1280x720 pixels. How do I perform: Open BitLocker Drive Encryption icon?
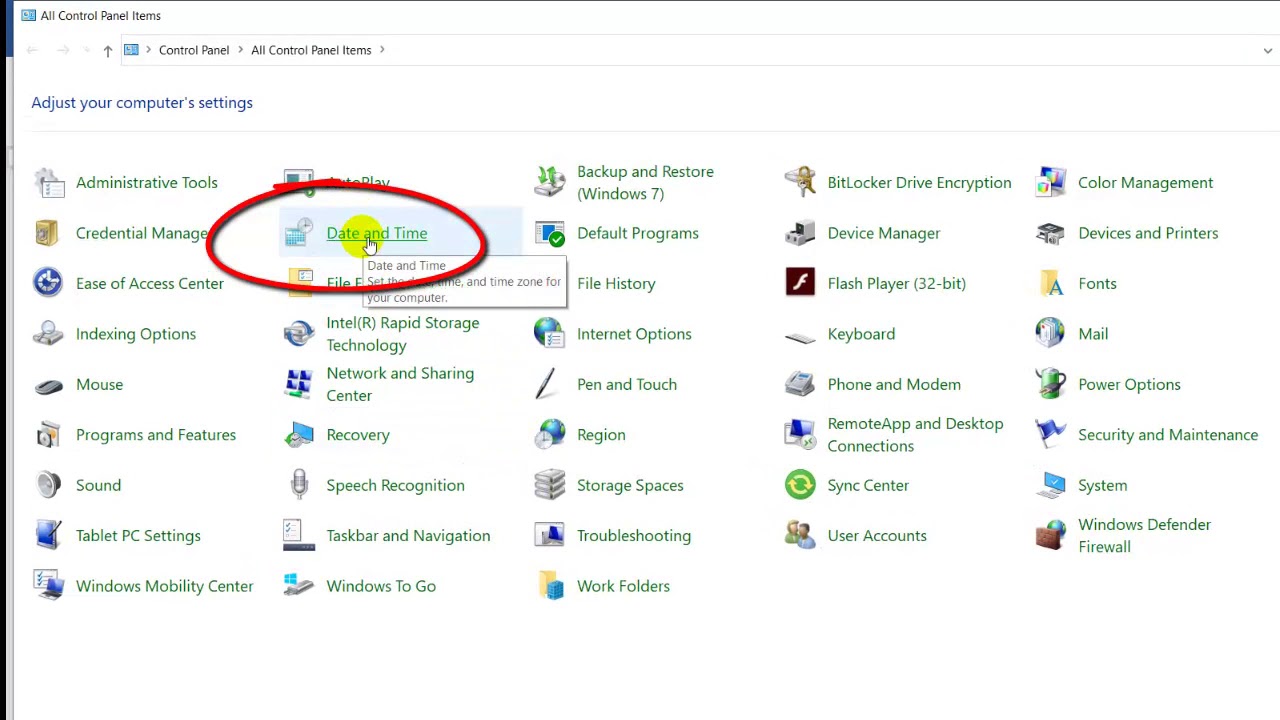[x=800, y=183]
